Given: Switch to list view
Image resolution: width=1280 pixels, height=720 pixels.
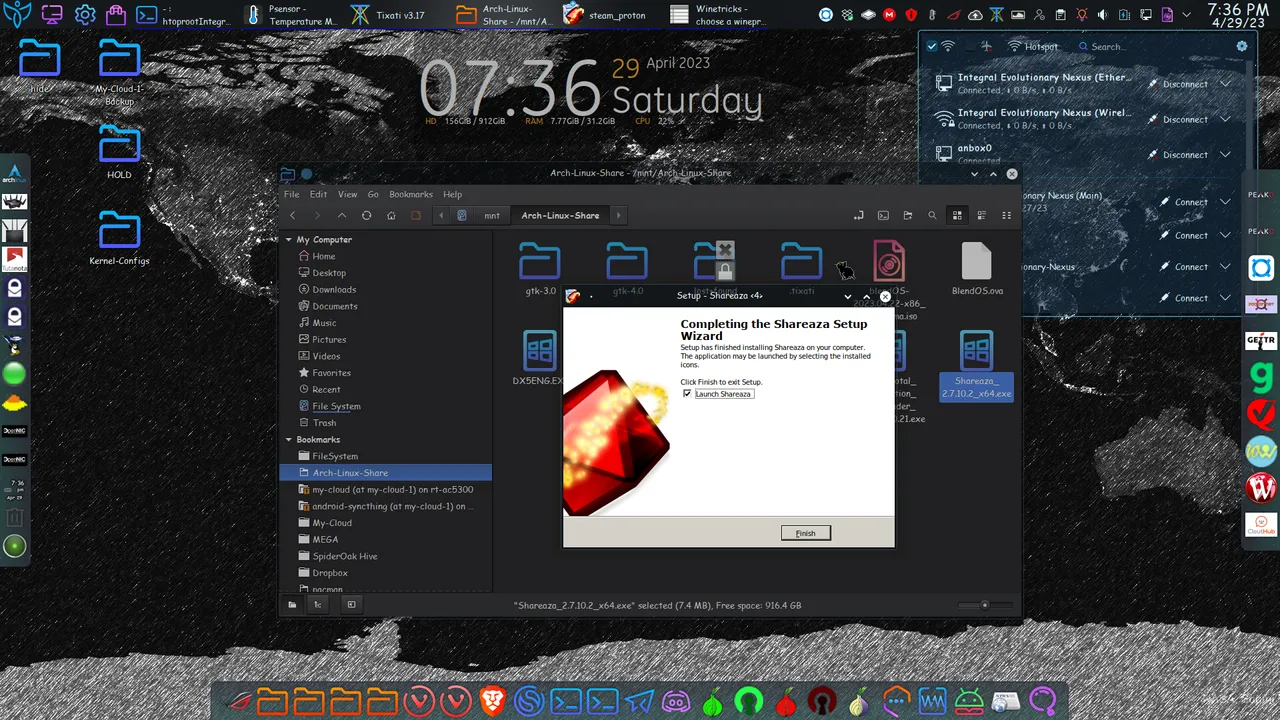Looking at the screenshot, I should pyautogui.click(x=981, y=215).
